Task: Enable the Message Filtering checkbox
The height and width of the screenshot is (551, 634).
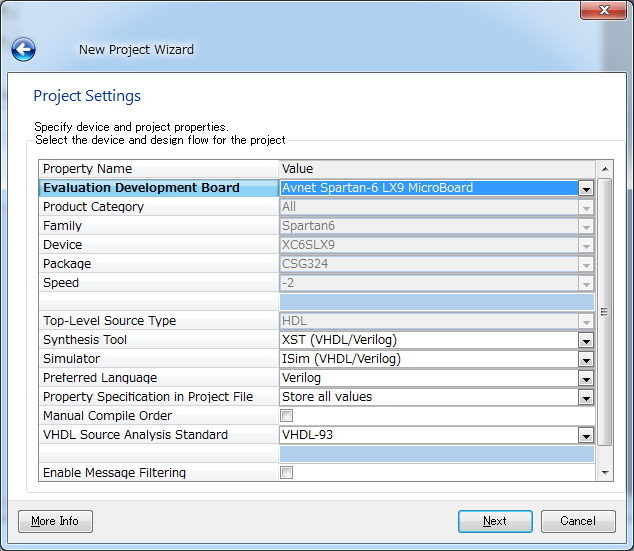Action: tap(287, 472)
